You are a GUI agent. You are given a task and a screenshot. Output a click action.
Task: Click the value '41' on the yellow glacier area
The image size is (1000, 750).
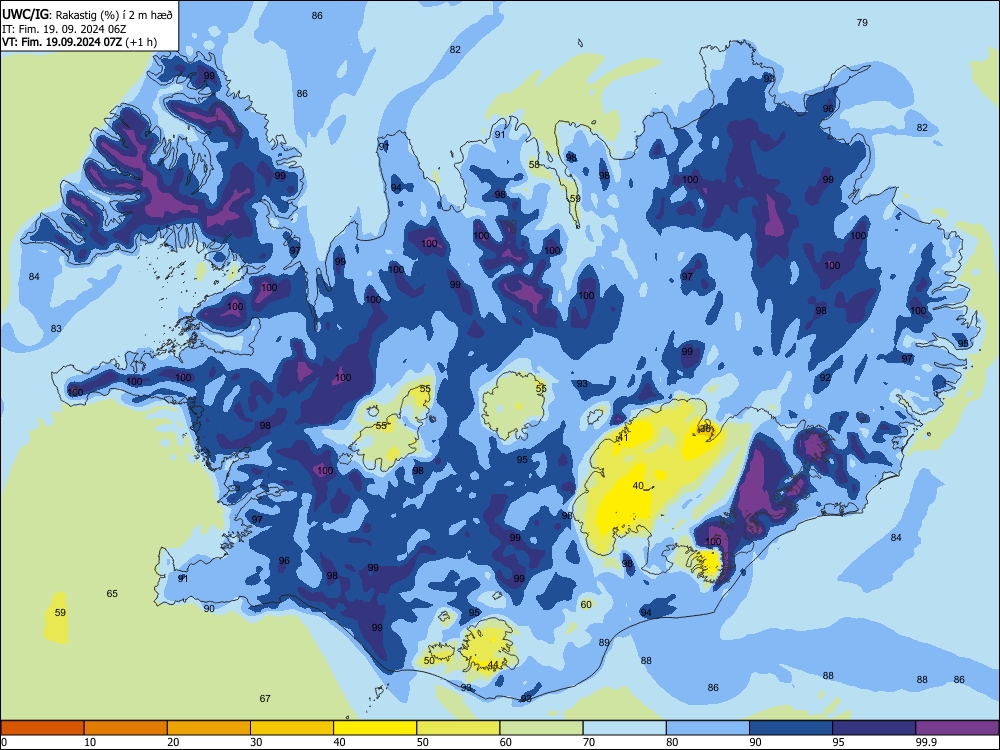[x=623, y=438]
